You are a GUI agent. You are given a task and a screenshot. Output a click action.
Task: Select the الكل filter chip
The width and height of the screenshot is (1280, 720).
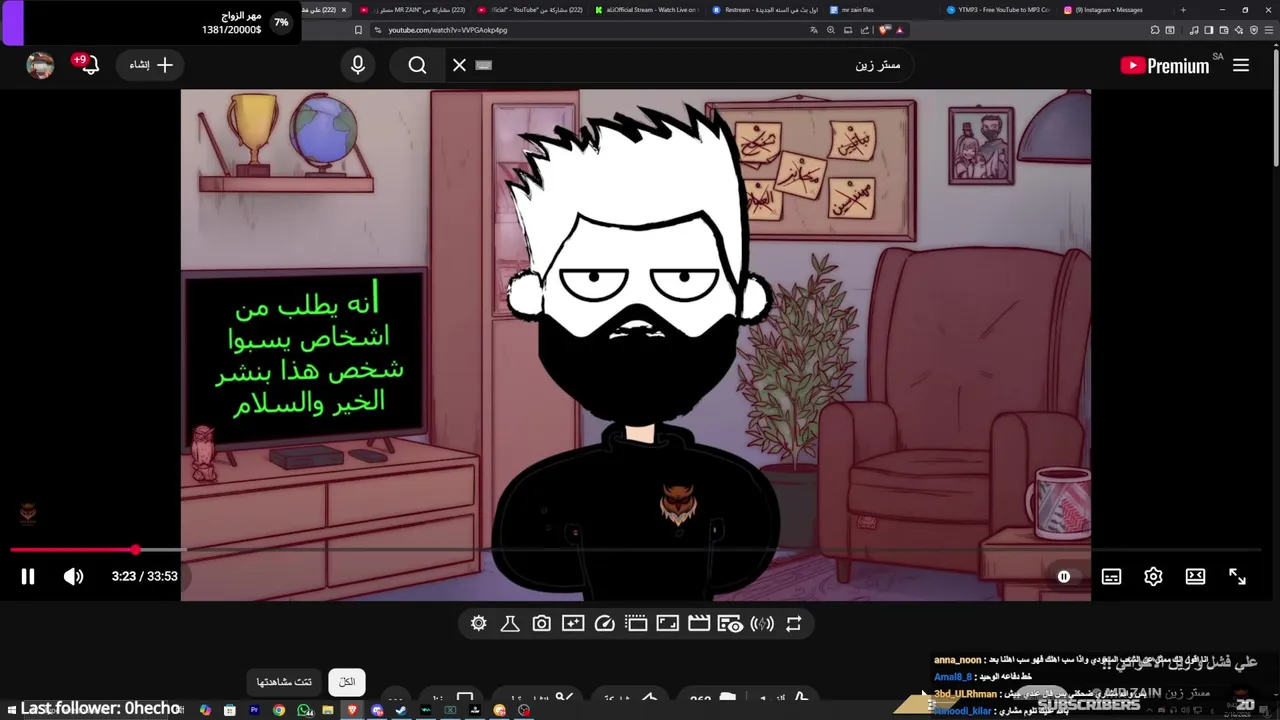pyautogui.click(x=347, y=682)
